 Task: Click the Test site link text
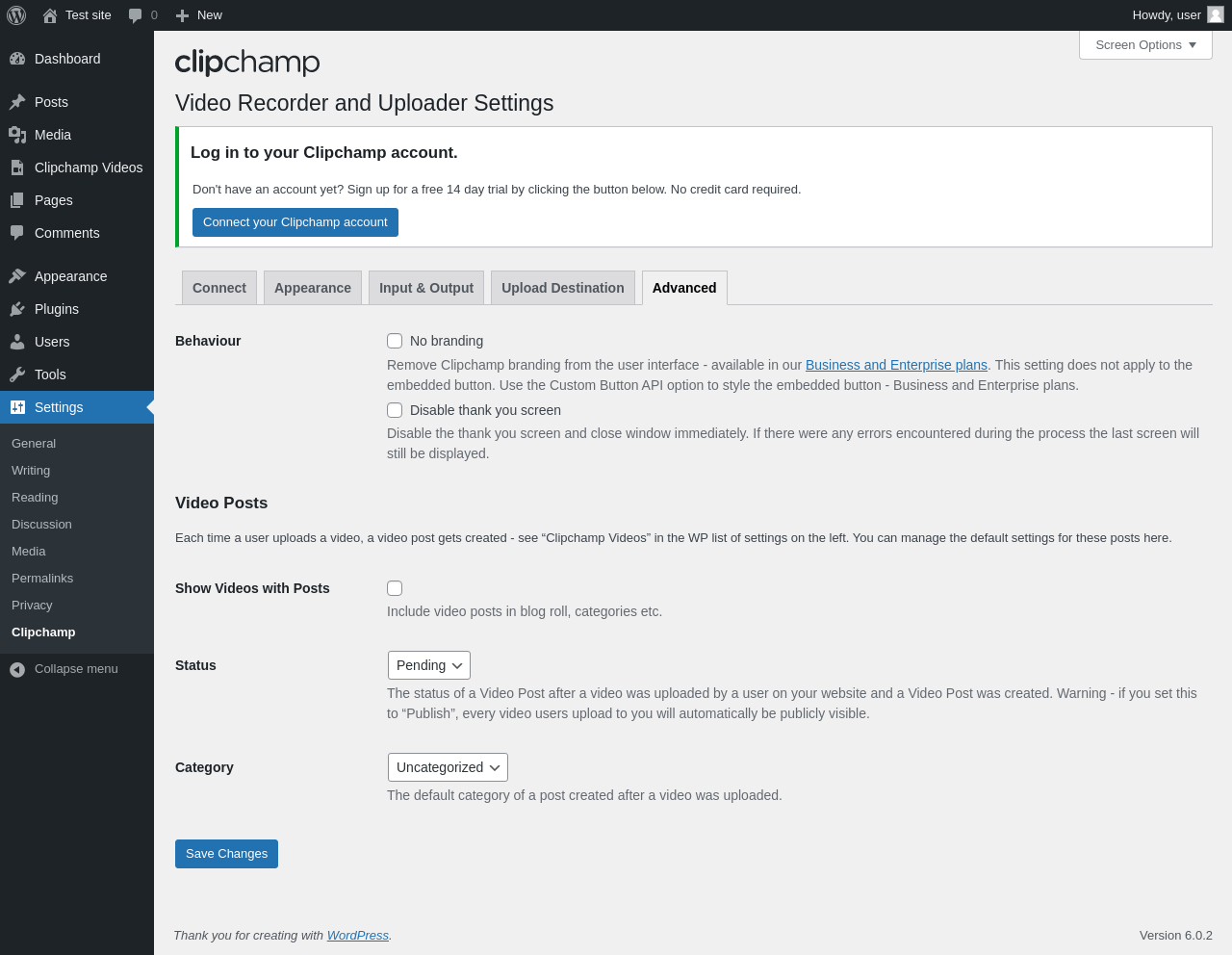coord(89,15)
